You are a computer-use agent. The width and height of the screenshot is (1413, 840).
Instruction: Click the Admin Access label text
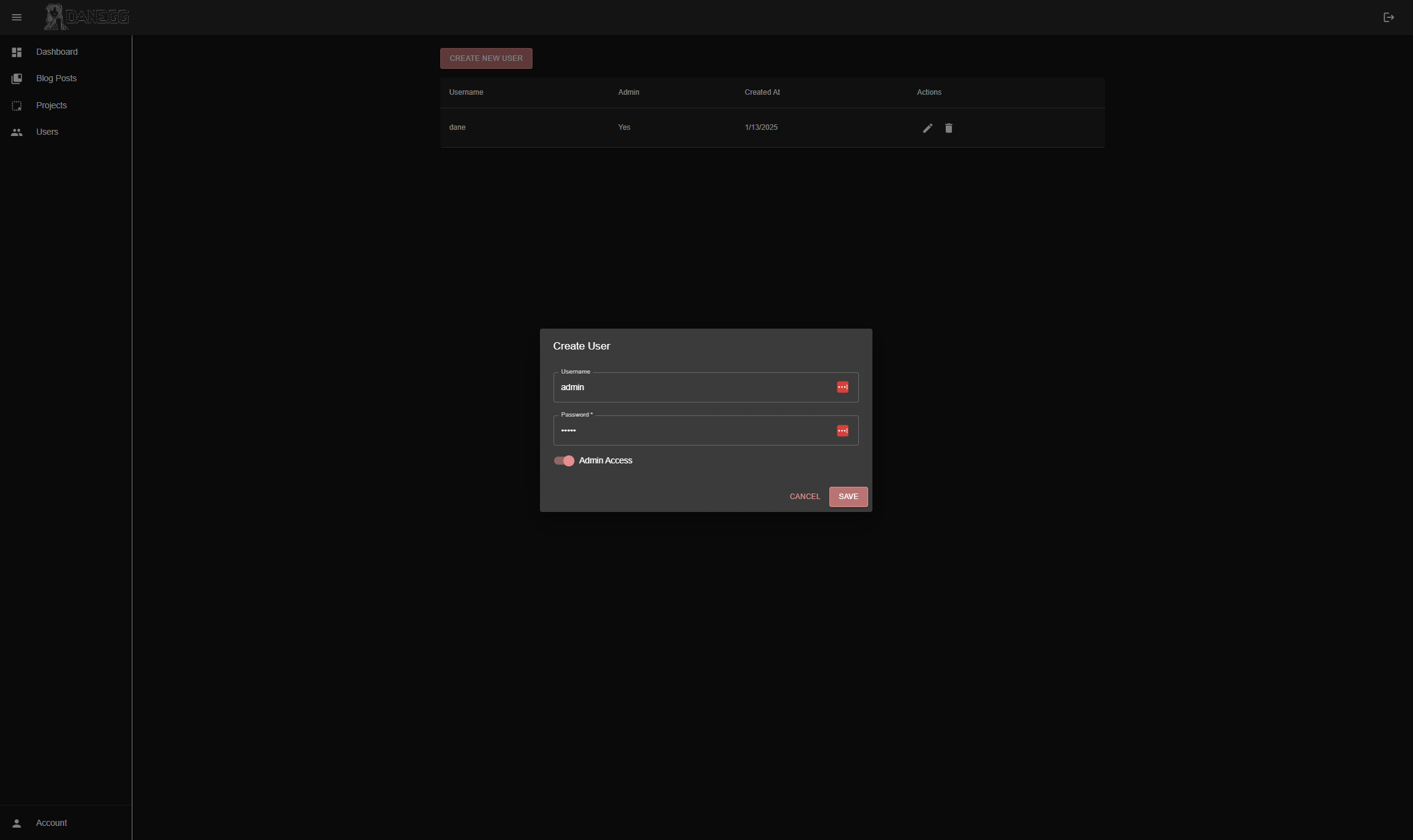point(605,461)
